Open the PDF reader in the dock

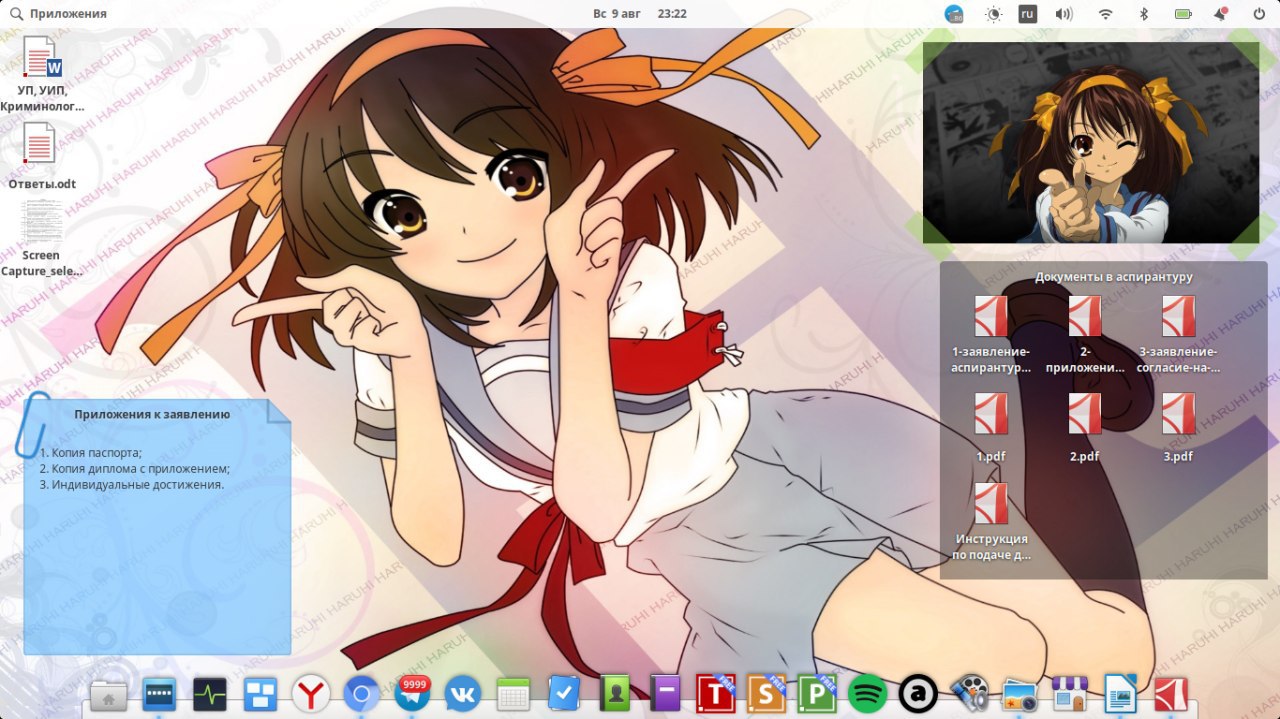pyautogui.click(x=1171, y=694)
